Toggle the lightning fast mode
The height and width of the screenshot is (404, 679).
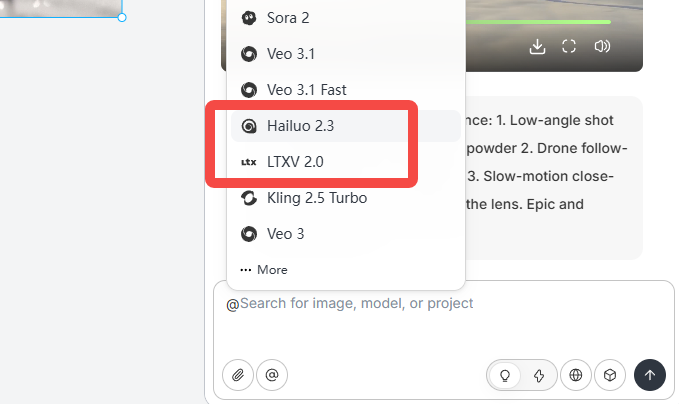click(539, 375)
